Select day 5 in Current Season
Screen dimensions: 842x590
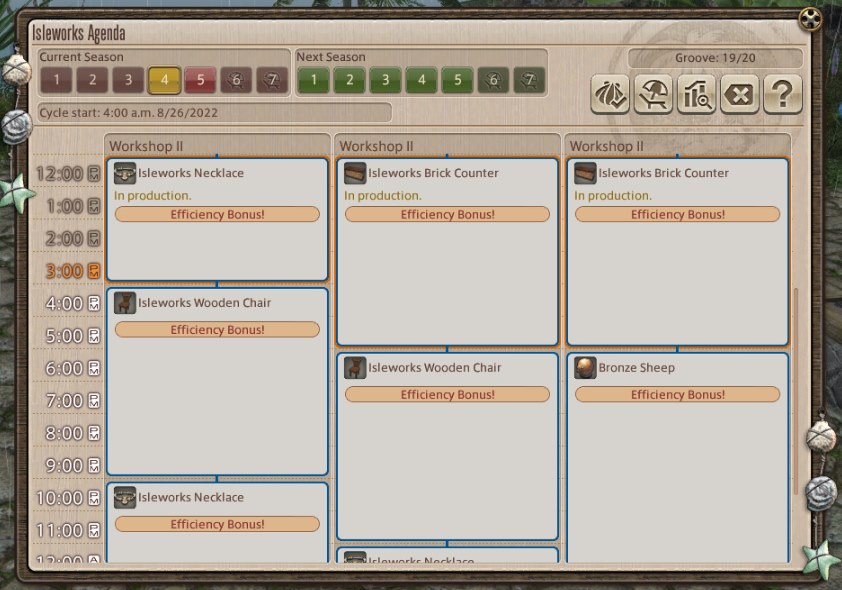point(200,80)
